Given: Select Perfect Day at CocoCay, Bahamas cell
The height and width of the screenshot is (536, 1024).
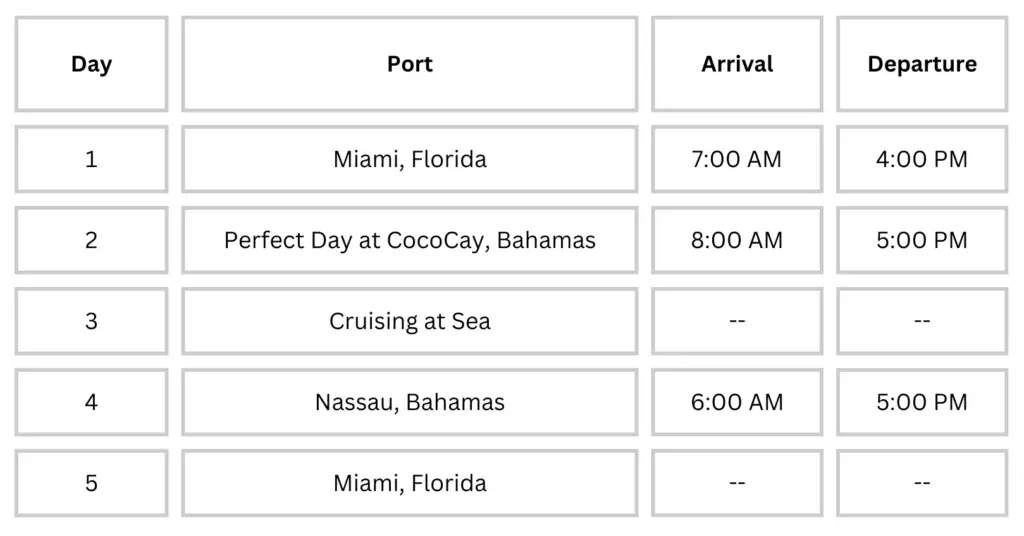Looking at the screenshot, I should (409, 240).
